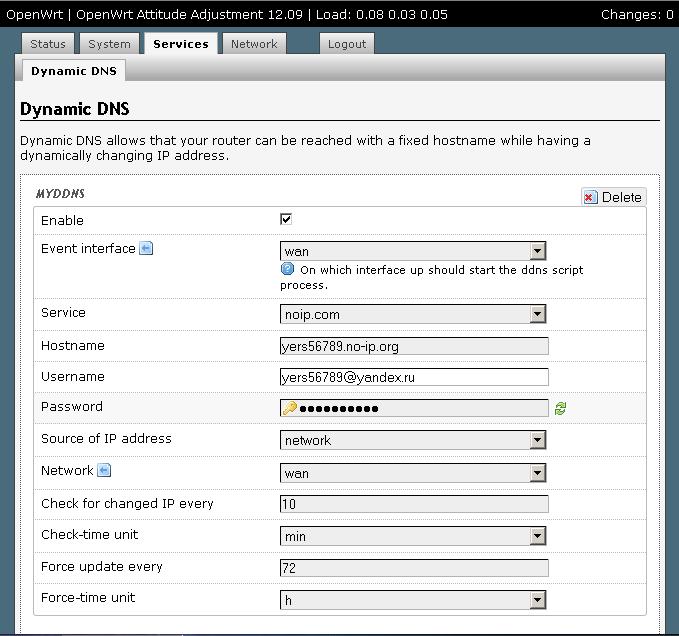Switch to the System tab
The width and height of the screenshot is (679, 636).
pyautogui.click(x=110, y=44)
